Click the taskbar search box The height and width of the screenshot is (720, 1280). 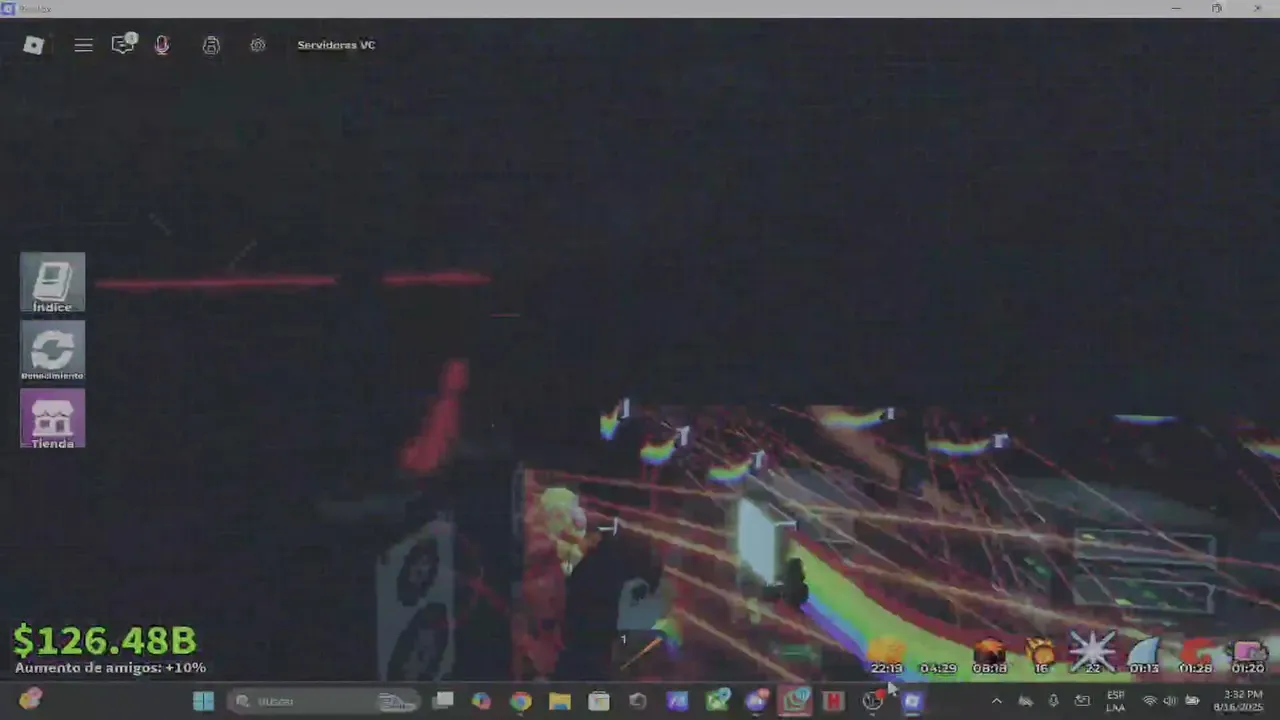point(325,701)
